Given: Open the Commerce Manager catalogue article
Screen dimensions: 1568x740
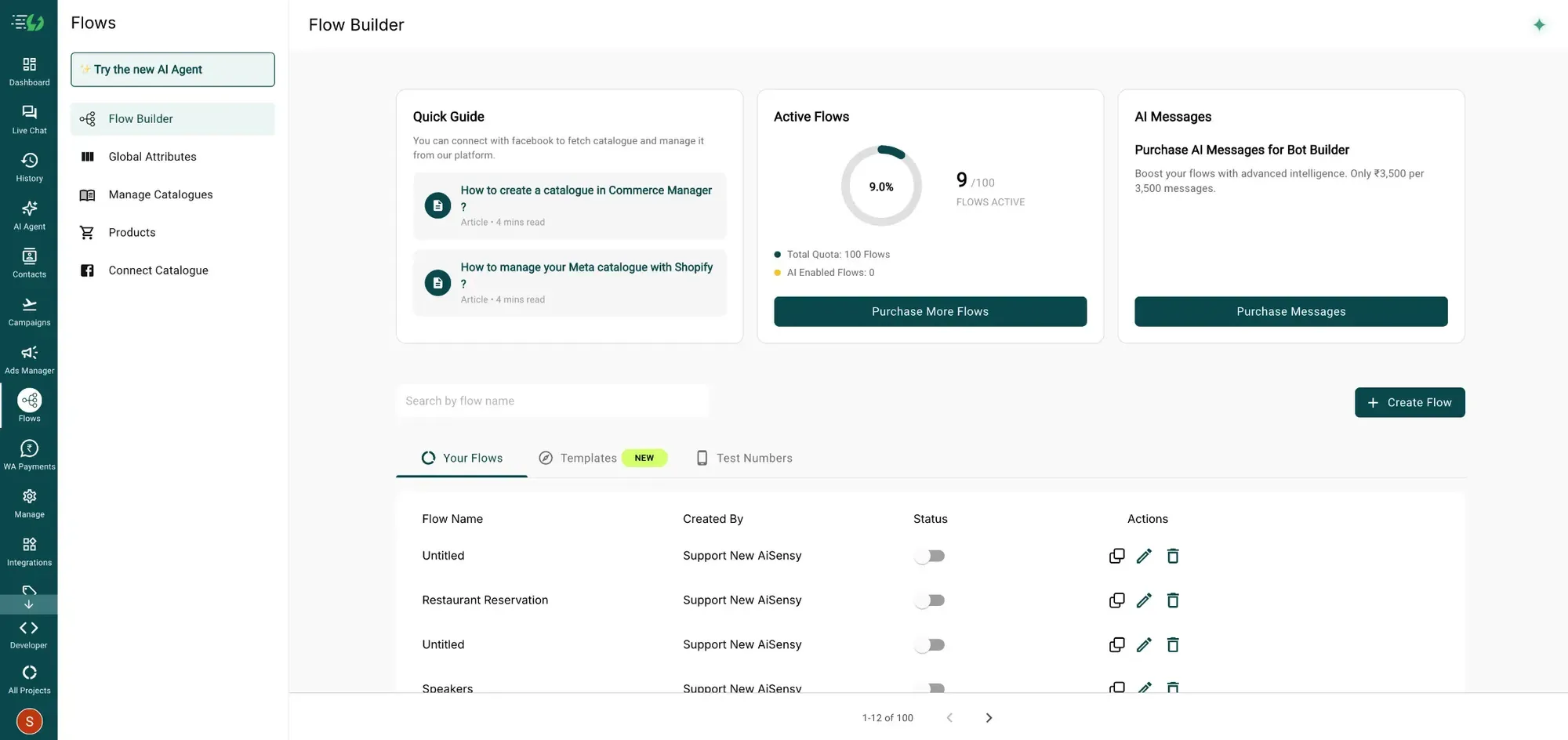Looking at the screenshot, I should tap(570, 205).
